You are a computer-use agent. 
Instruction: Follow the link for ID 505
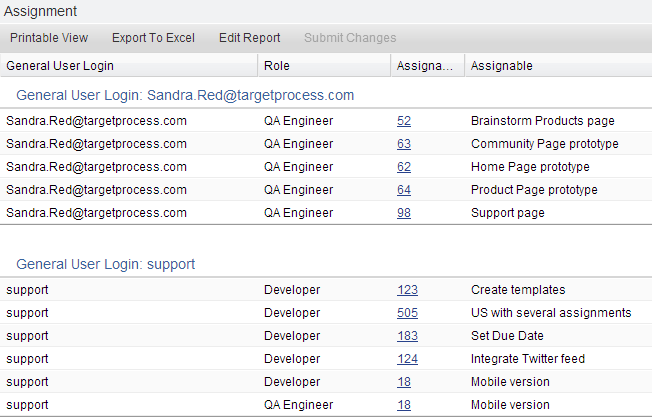[407, 313]
